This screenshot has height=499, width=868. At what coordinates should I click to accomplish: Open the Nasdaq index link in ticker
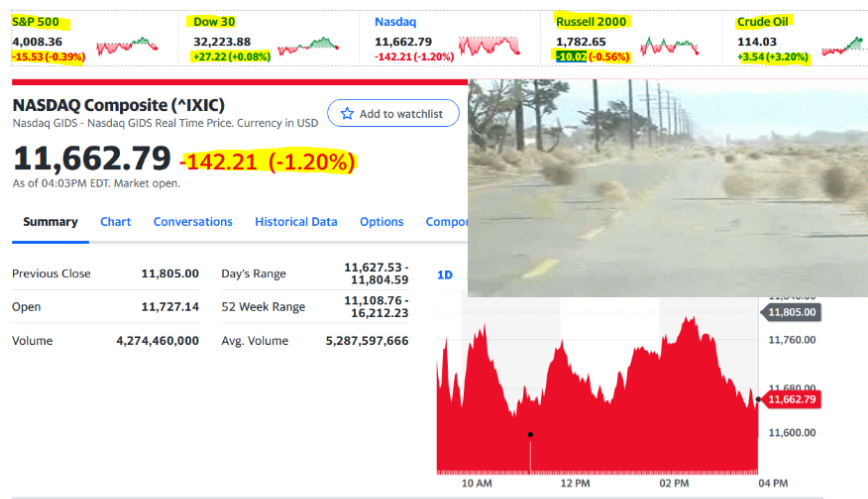tap(395, 22)
